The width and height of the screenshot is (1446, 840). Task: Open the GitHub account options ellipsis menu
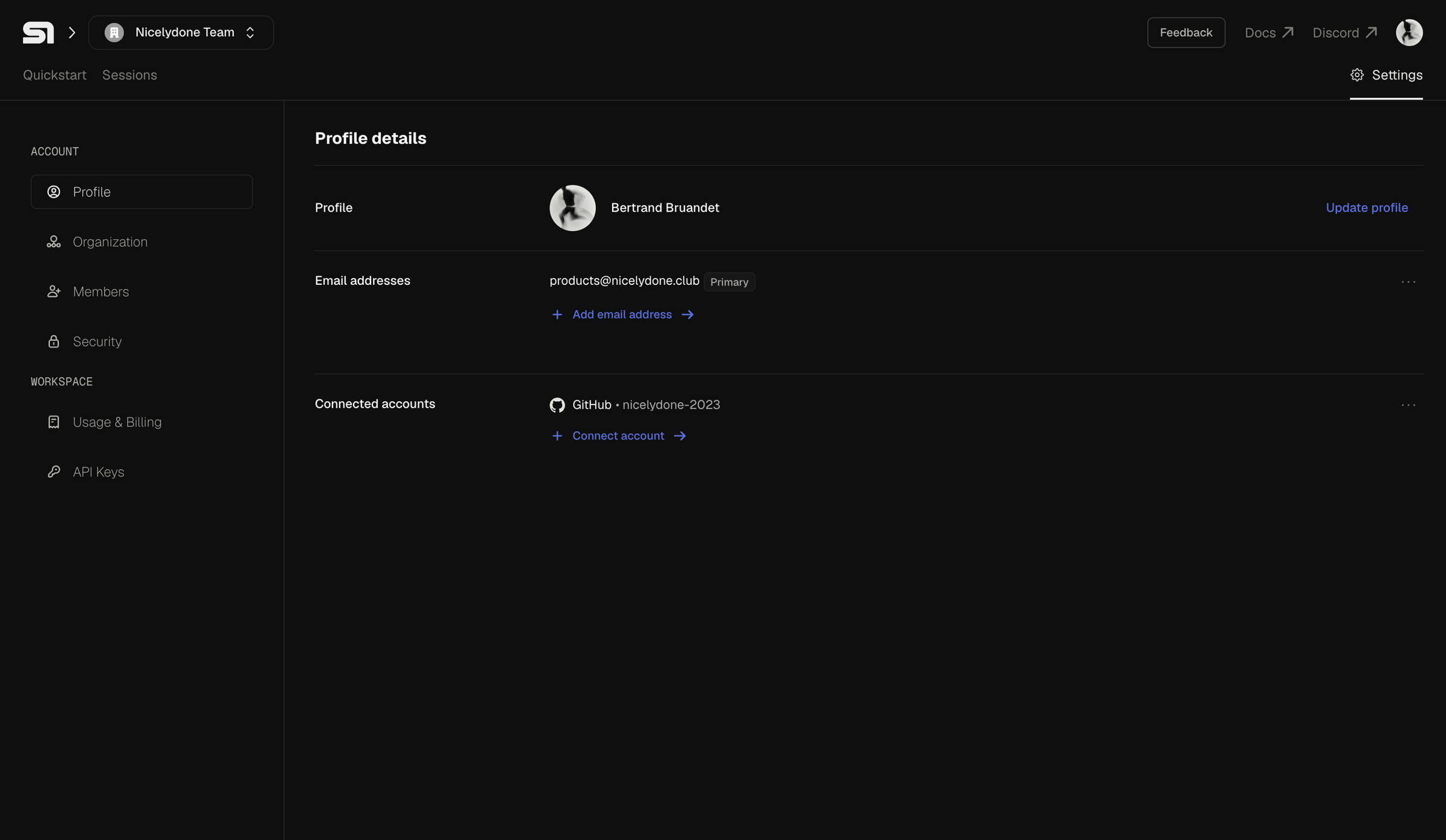tap(1408, 405)
